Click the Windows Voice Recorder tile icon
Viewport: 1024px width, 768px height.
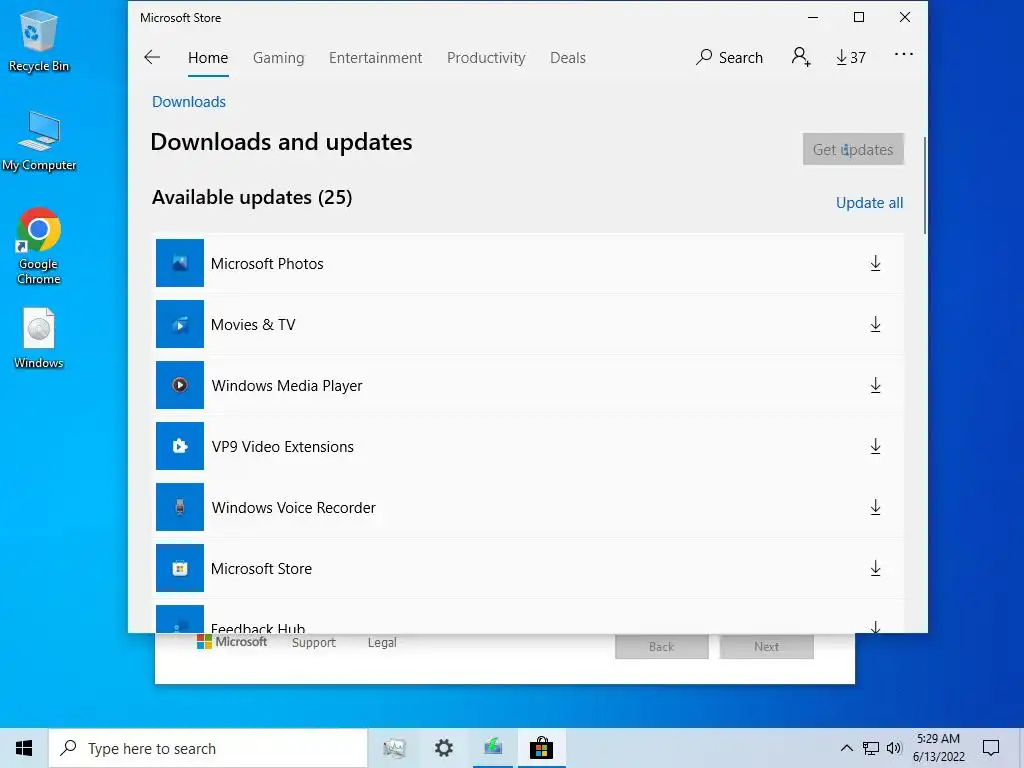[180, 507]
